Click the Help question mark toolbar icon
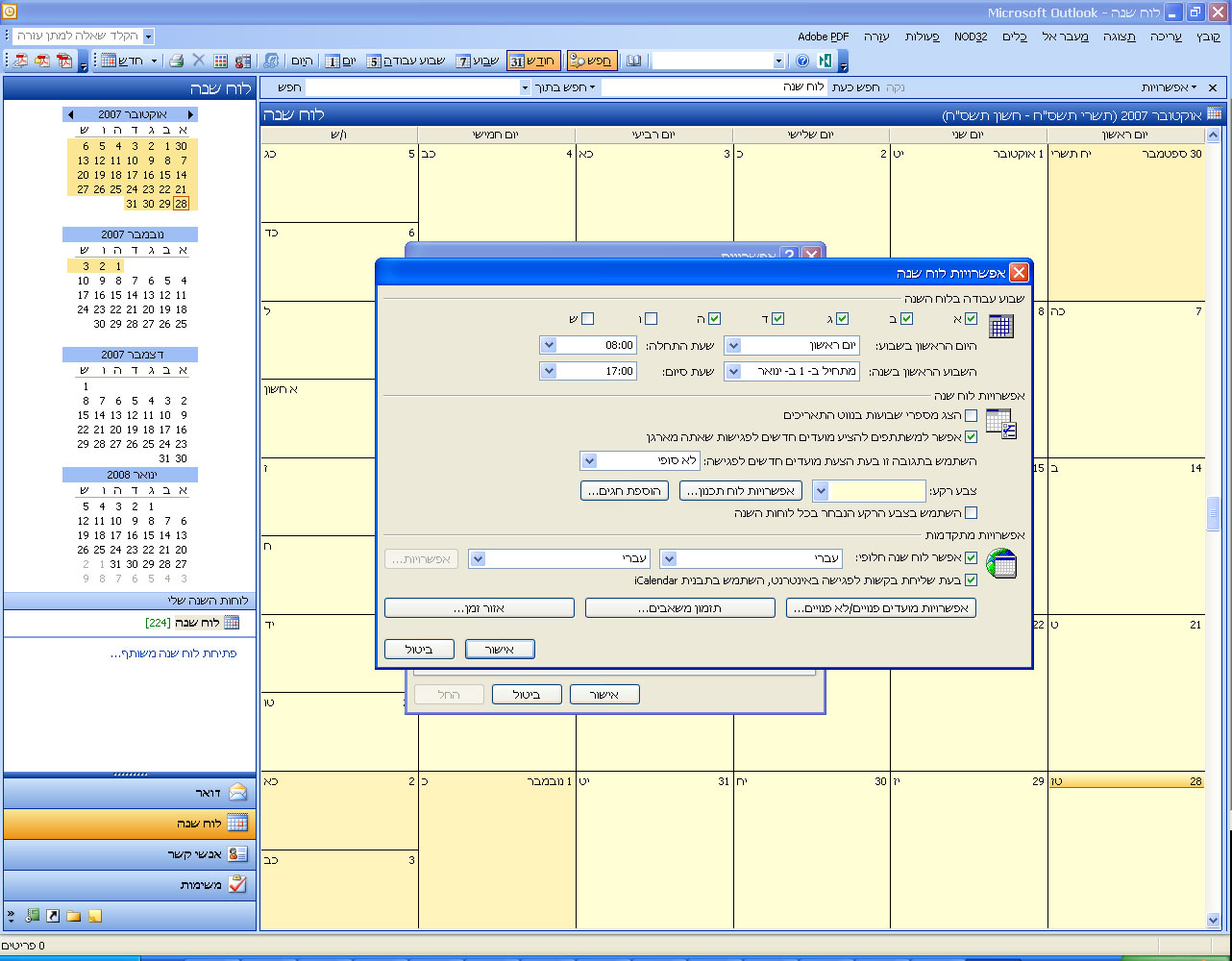 click(x=802, y=61)
